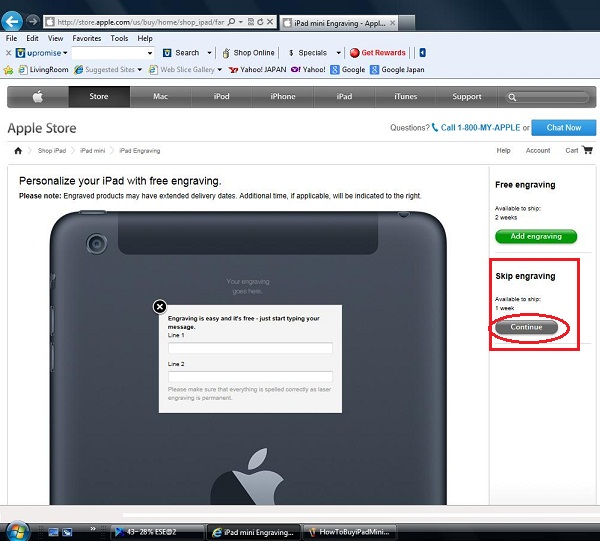The height and width of the screenshot is (541, 600).
Task: Click the Account link
Action: (538, 151)
